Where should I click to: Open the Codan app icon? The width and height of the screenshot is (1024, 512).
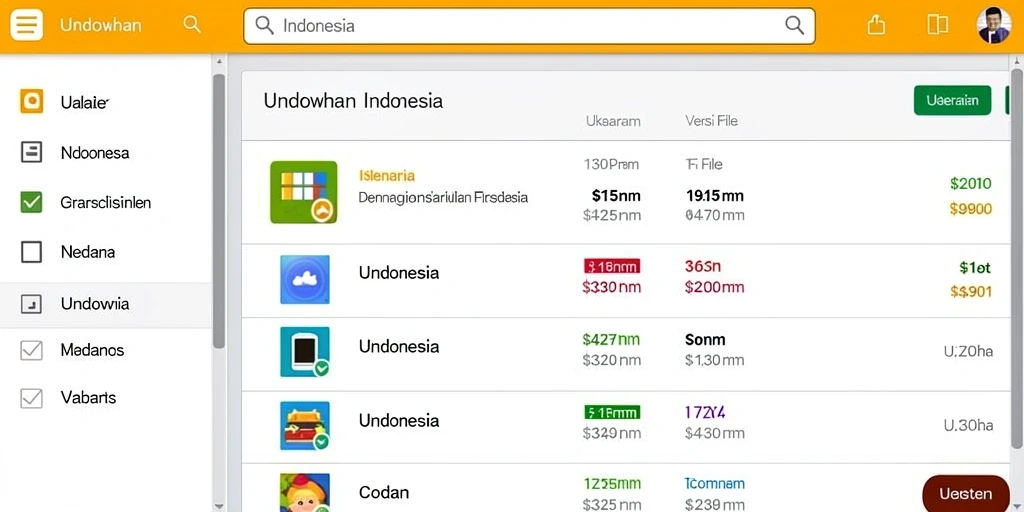pos(305,492)
